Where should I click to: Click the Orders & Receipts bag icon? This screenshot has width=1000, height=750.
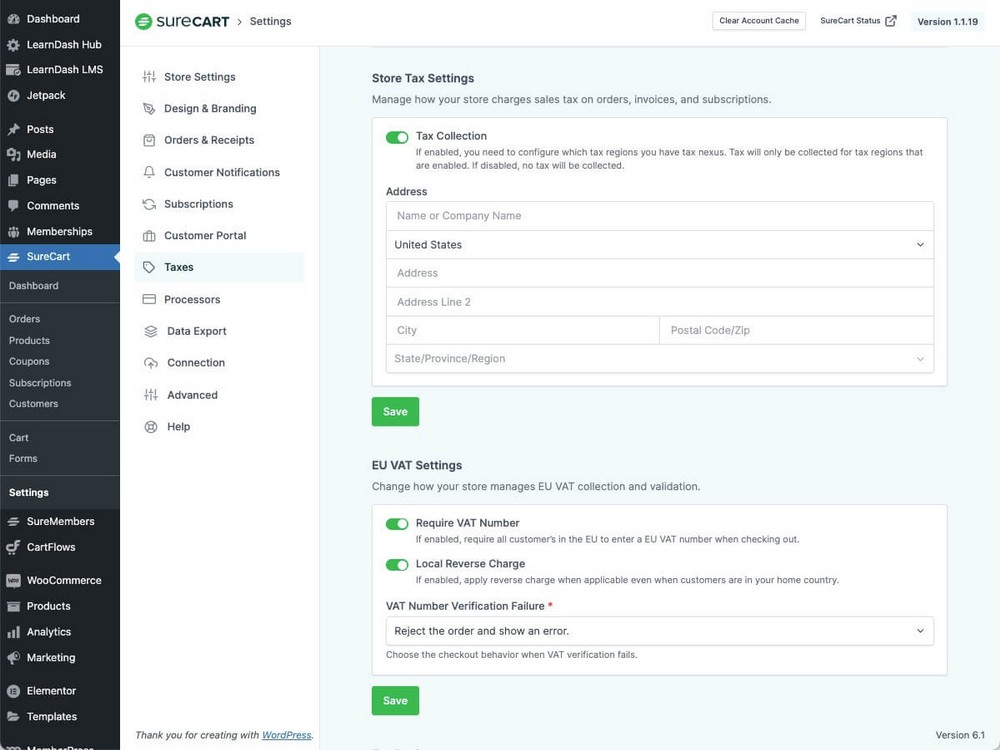149,140
